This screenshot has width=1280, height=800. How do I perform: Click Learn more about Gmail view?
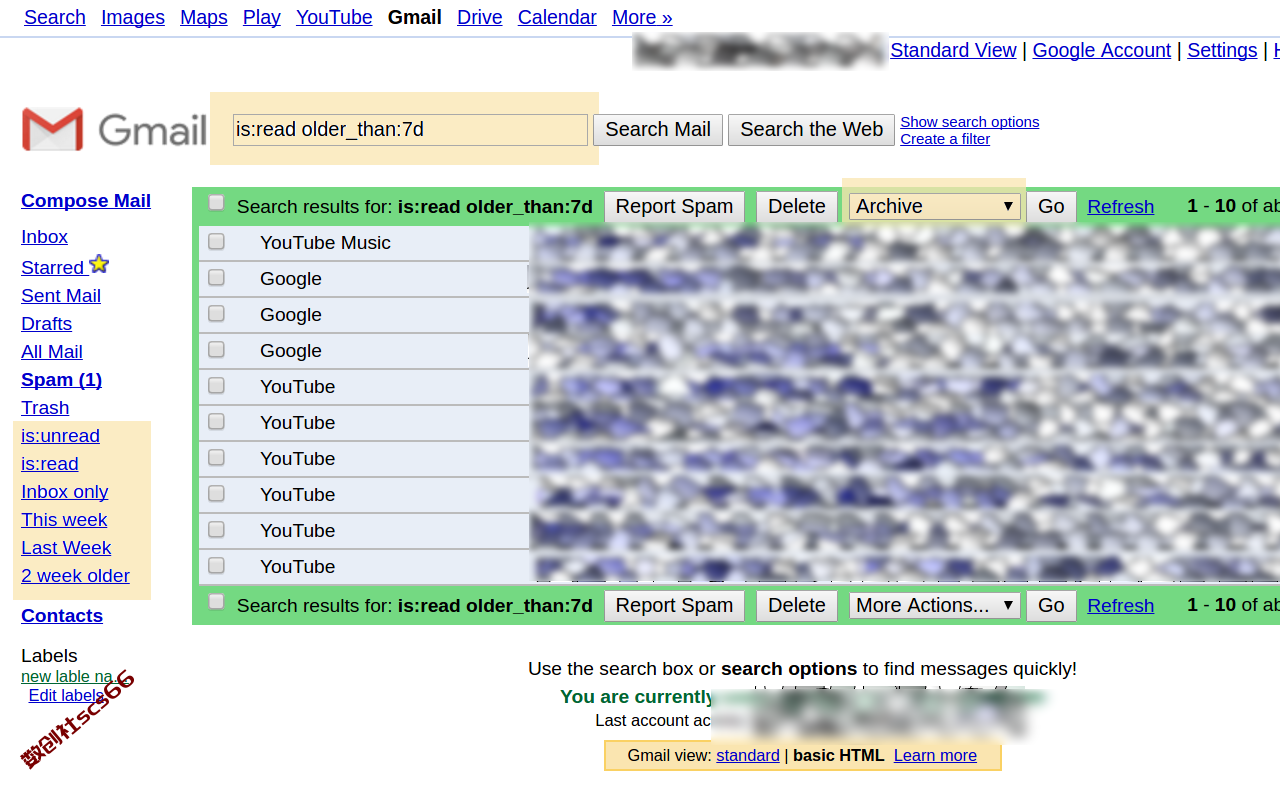coord(935,755)
